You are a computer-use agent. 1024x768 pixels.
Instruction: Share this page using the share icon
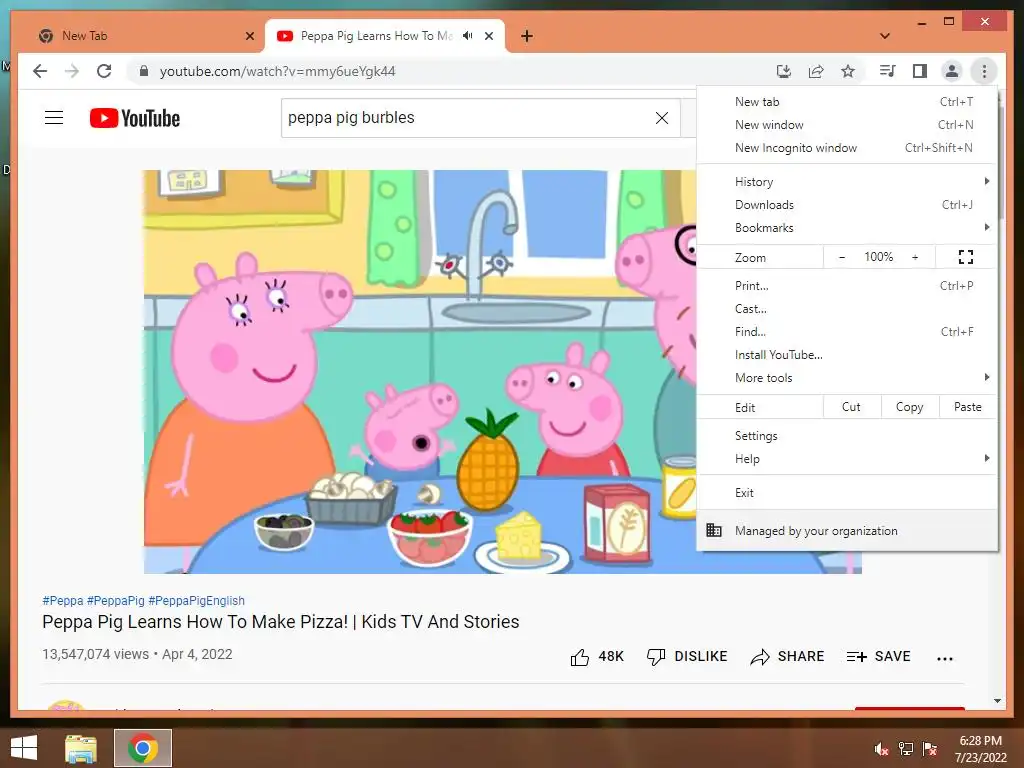pos(816,71)
